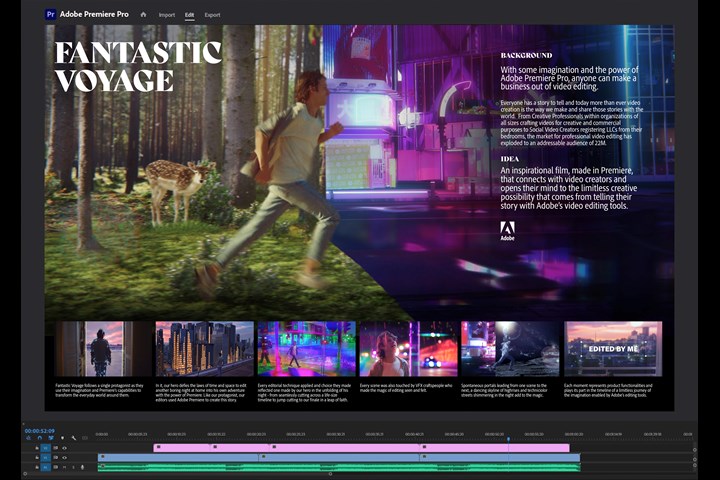The height and width of the screenshot is (480, 720).
Task: Toggle targeting on the audio track A1
Action: (x=45, y=467)
